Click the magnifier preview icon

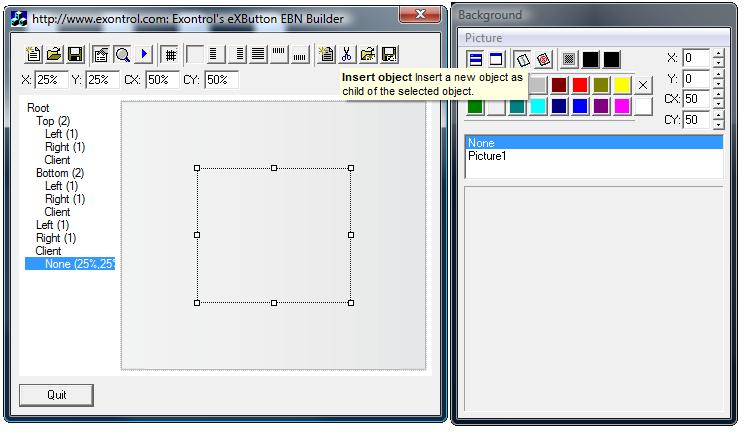point(122,54)
